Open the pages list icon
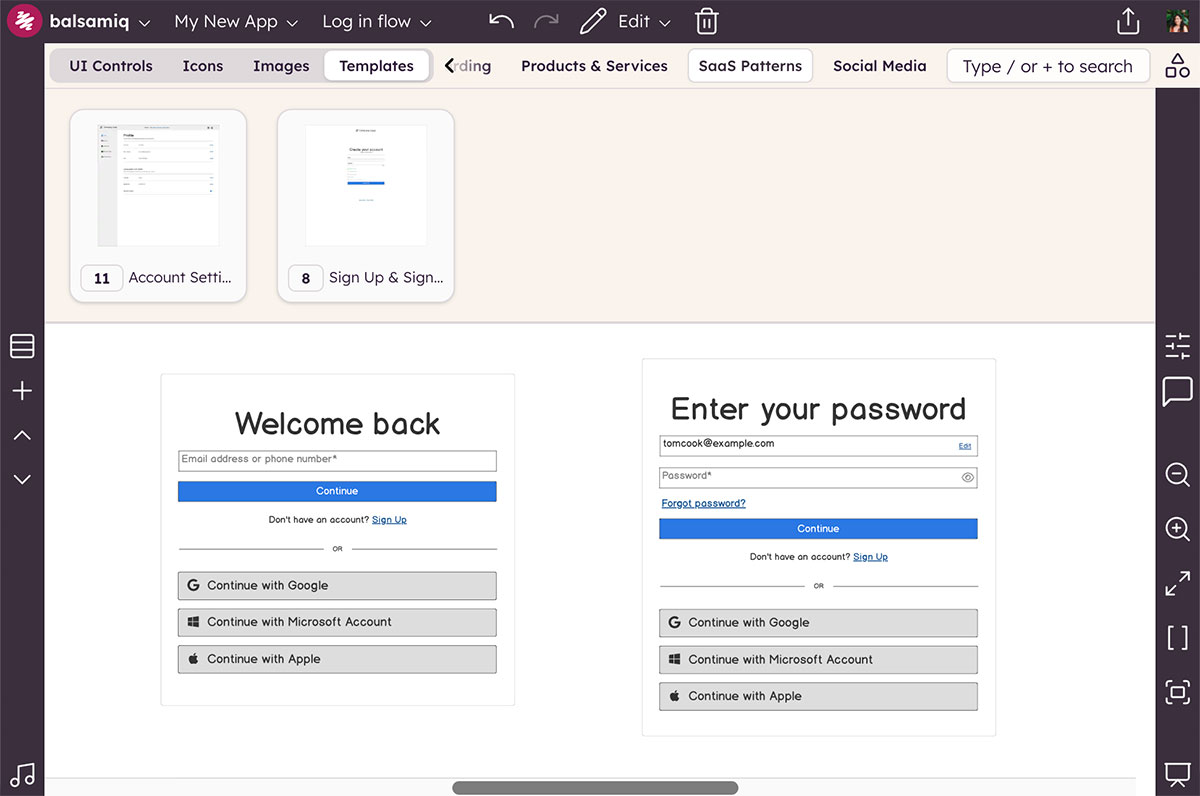1200x796 pixels. point(22,345)
